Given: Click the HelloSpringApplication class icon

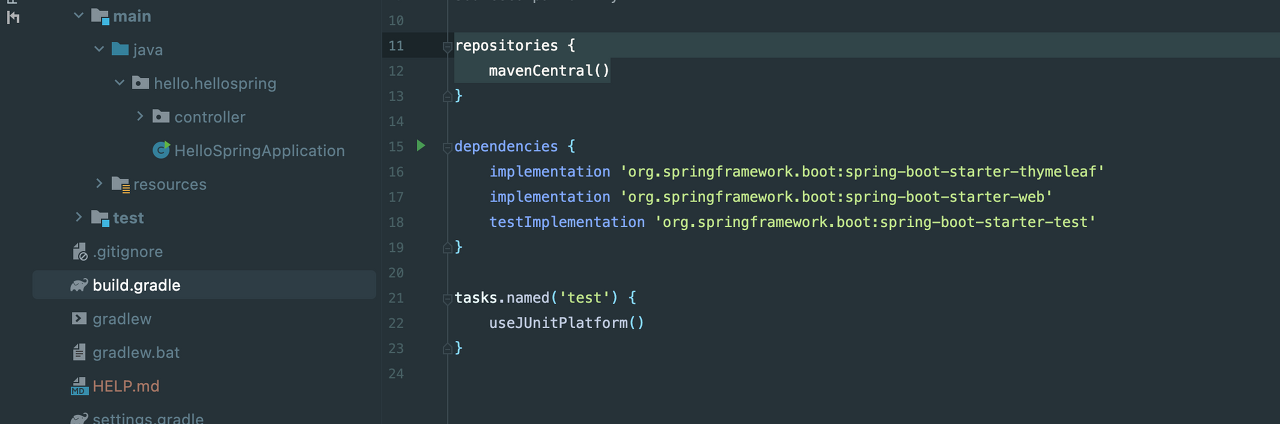Looking at the screenshot, I should (x=160, y=150).
